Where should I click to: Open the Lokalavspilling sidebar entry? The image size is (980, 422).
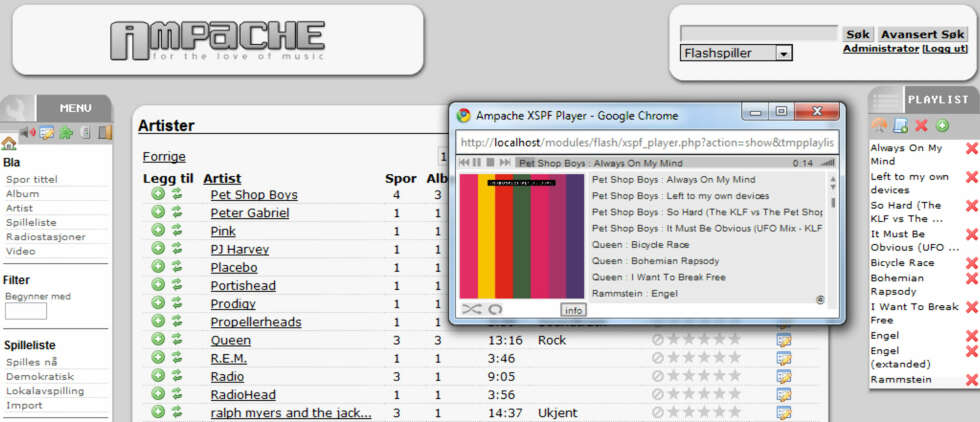point(45,391)
